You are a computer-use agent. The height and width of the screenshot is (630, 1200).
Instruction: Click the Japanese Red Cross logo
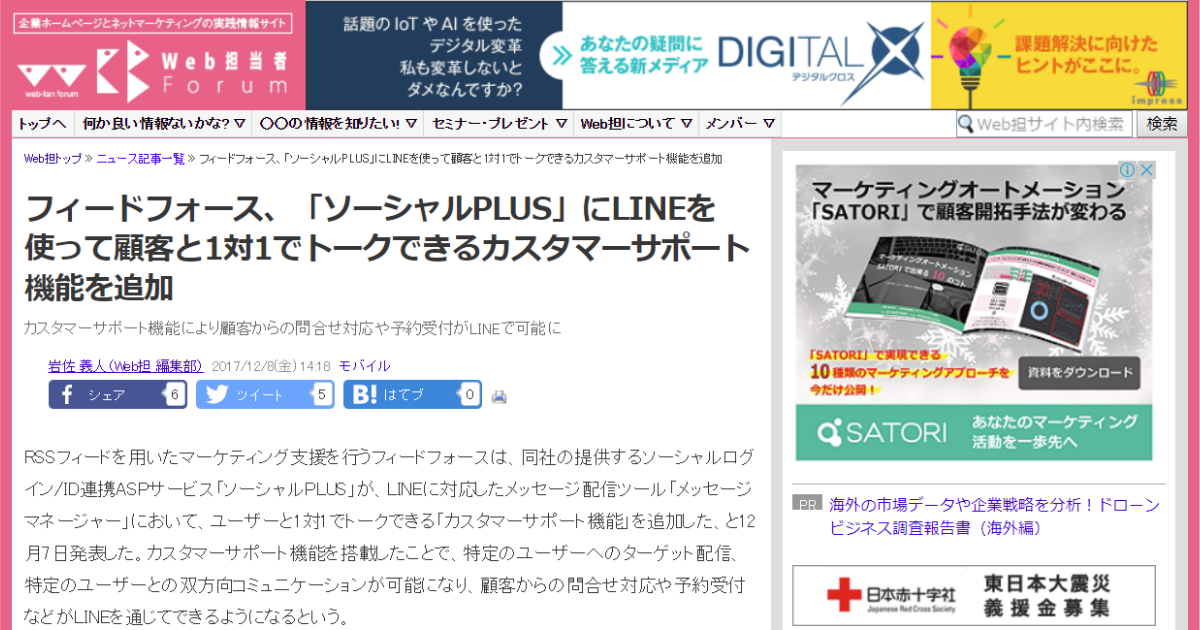click(x=891, y=596)
